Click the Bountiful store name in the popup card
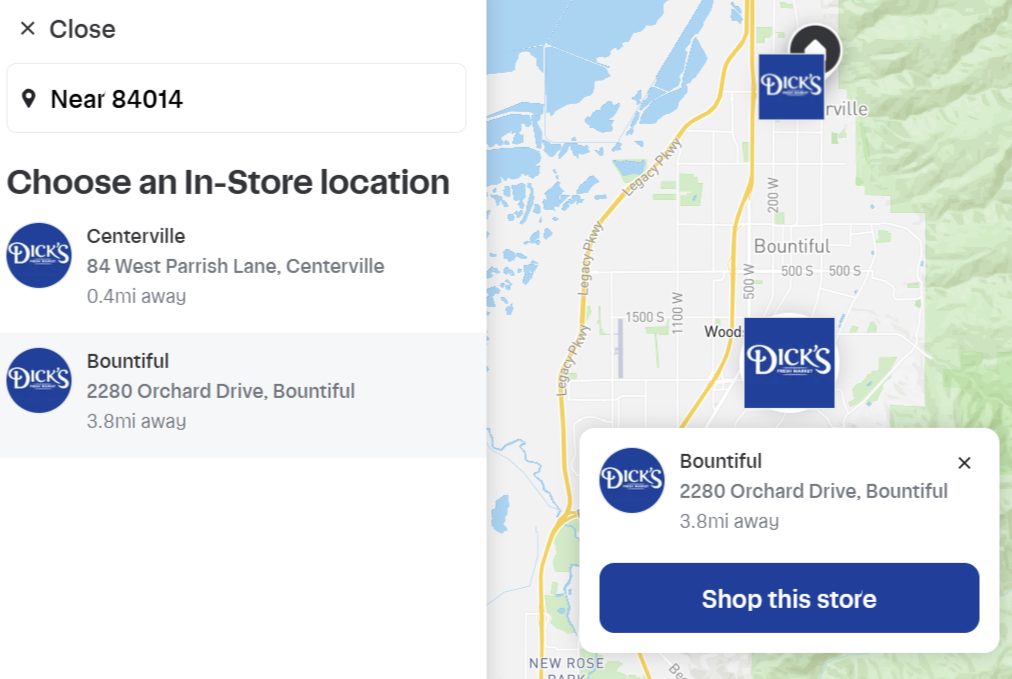 click(720, 461)
